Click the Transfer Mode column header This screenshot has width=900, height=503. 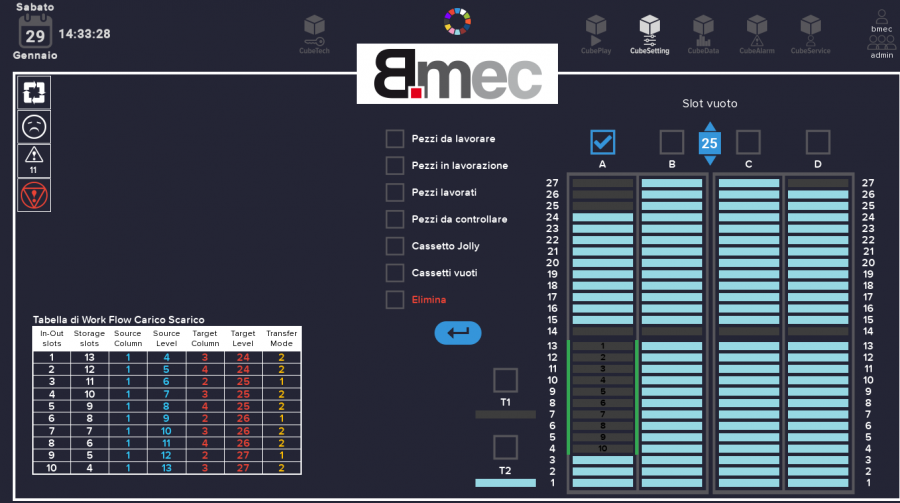(281, 338)
